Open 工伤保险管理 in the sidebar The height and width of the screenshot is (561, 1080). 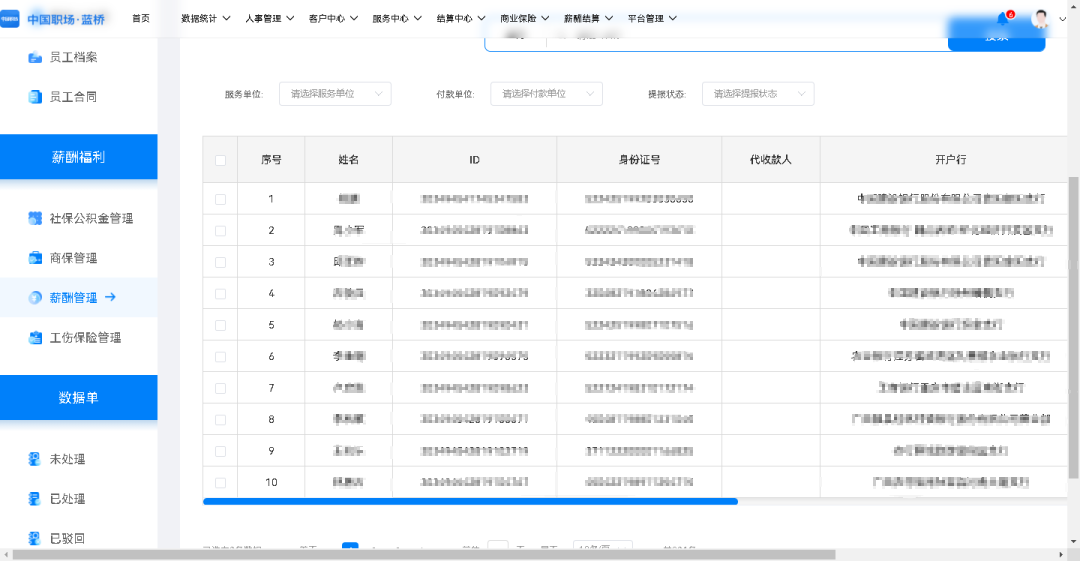[85, 338]
